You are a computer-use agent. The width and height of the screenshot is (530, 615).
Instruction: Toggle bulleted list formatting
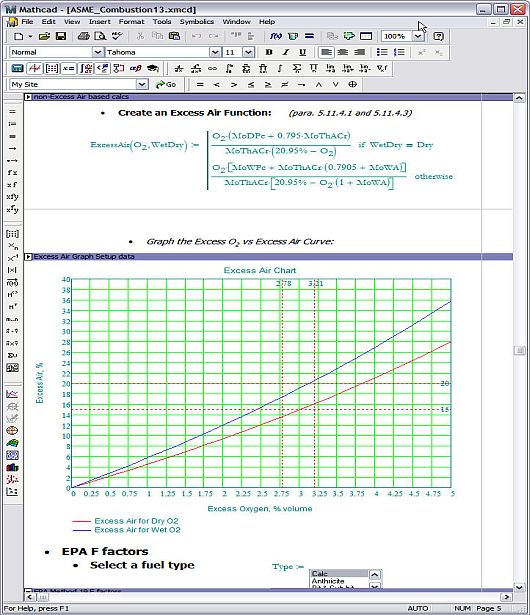(x=382, y=52)
